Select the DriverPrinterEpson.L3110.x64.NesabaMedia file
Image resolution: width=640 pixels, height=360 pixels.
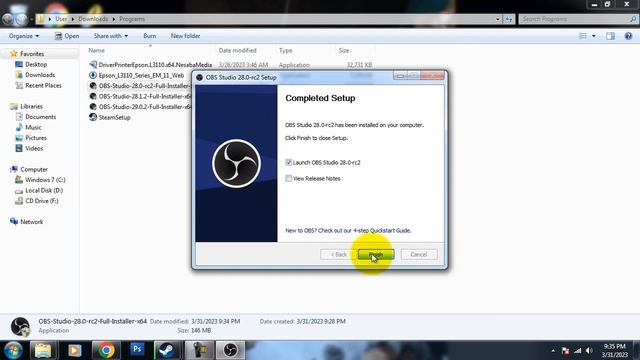155,65
